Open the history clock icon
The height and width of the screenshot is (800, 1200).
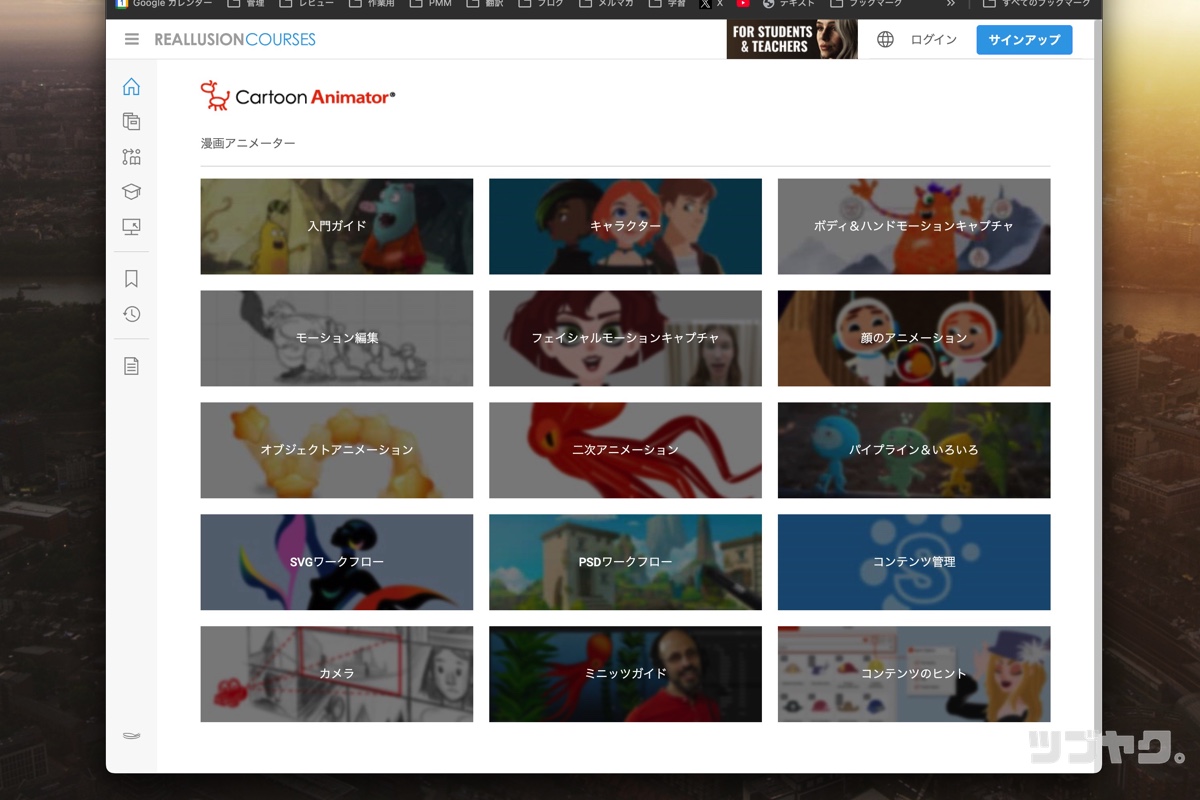tap(131, 314)
